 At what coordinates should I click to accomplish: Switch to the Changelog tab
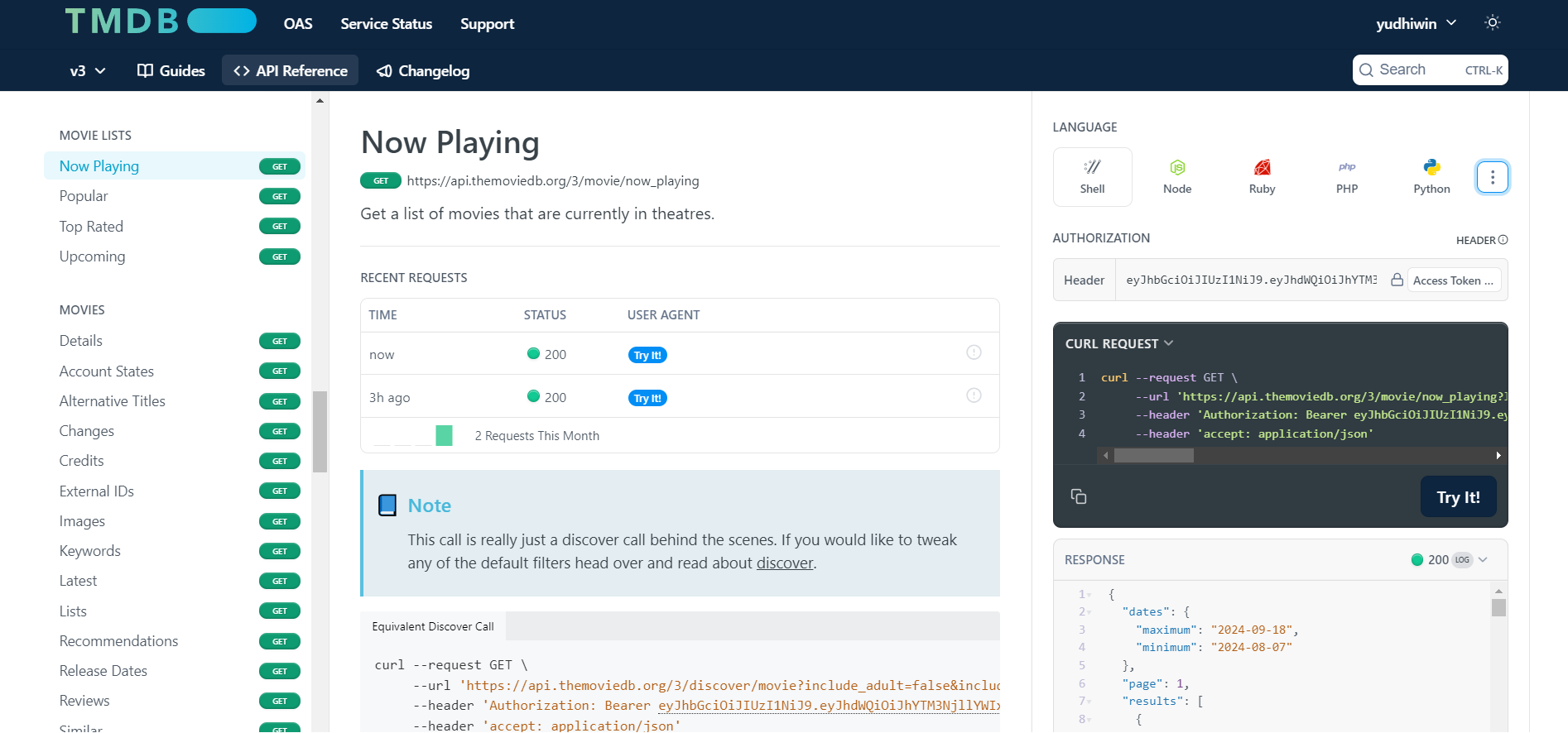pos(423,71)
